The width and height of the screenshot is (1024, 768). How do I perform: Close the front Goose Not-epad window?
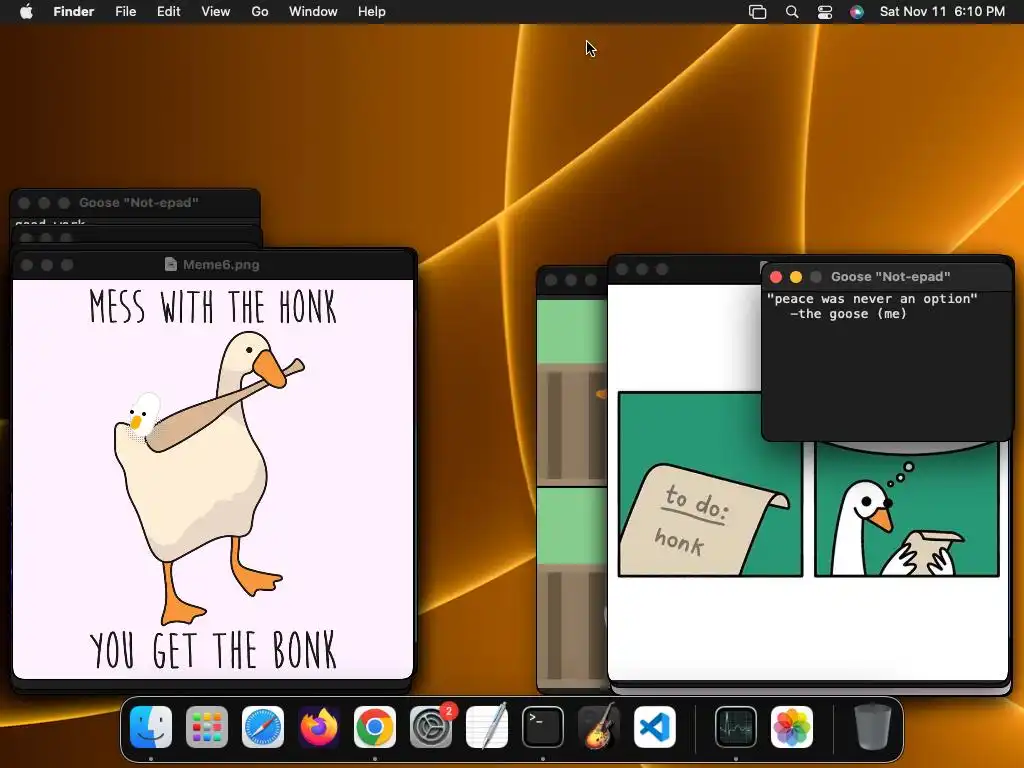tap(776, 277)
